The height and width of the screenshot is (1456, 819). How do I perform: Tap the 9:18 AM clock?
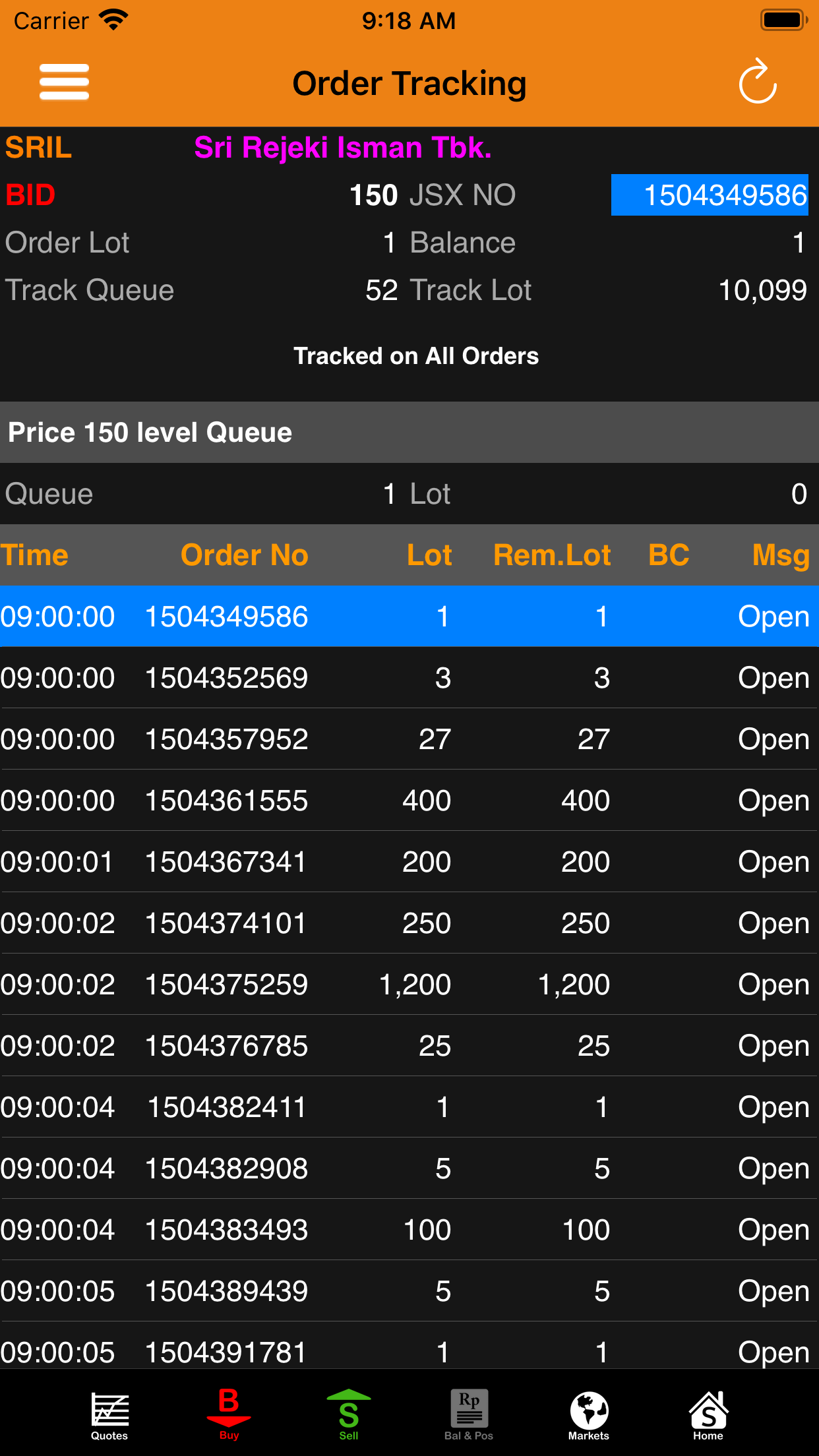click(409, 20)
